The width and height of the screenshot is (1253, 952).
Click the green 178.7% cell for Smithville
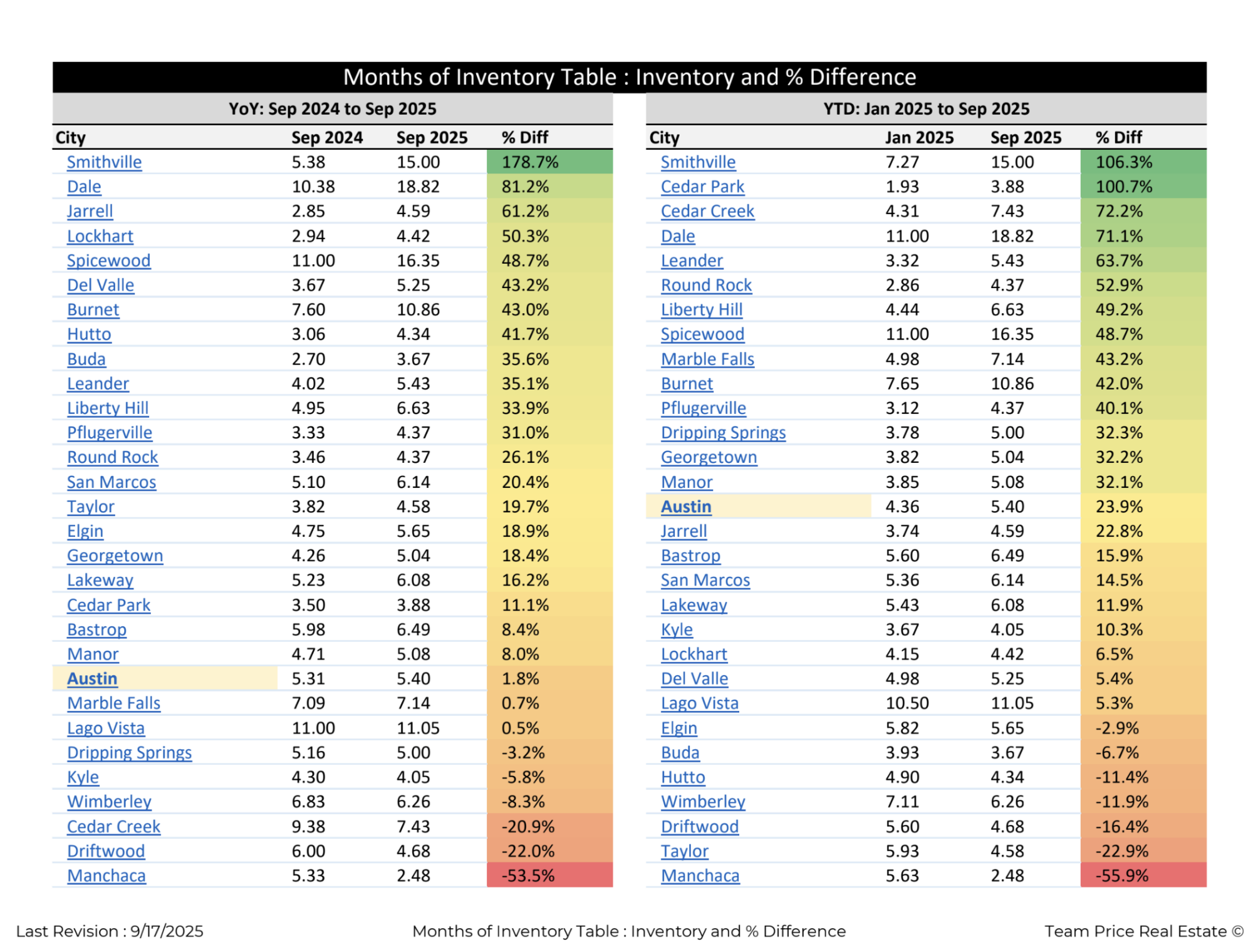(549, 162)
